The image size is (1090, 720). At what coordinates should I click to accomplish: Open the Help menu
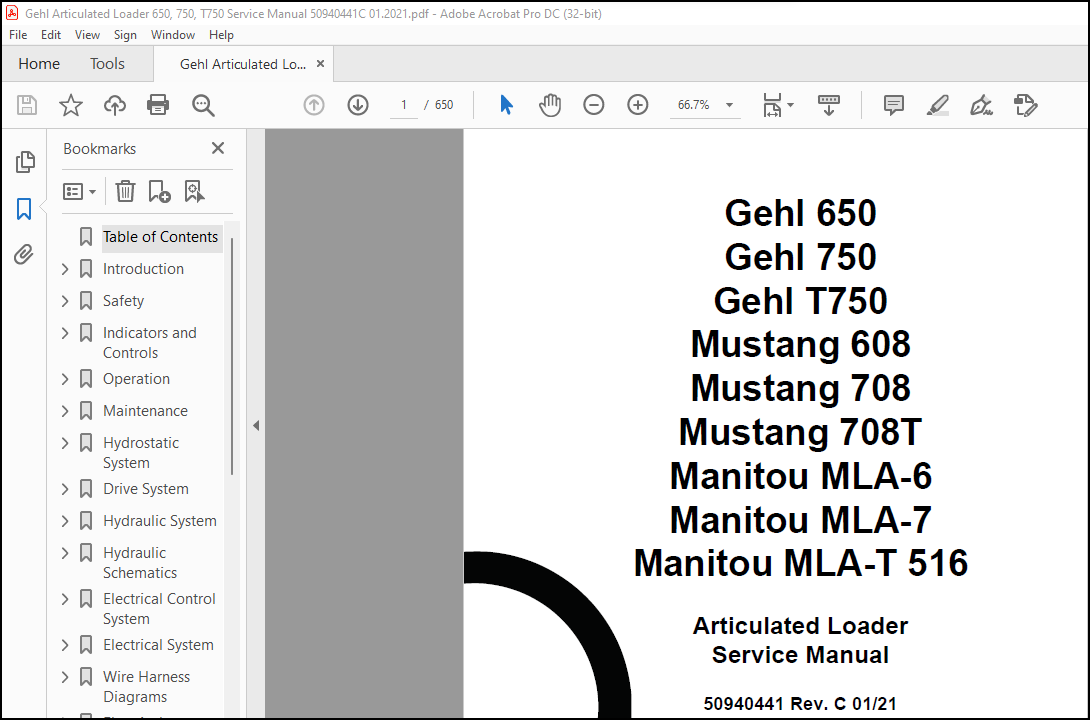tap(221, 35)
